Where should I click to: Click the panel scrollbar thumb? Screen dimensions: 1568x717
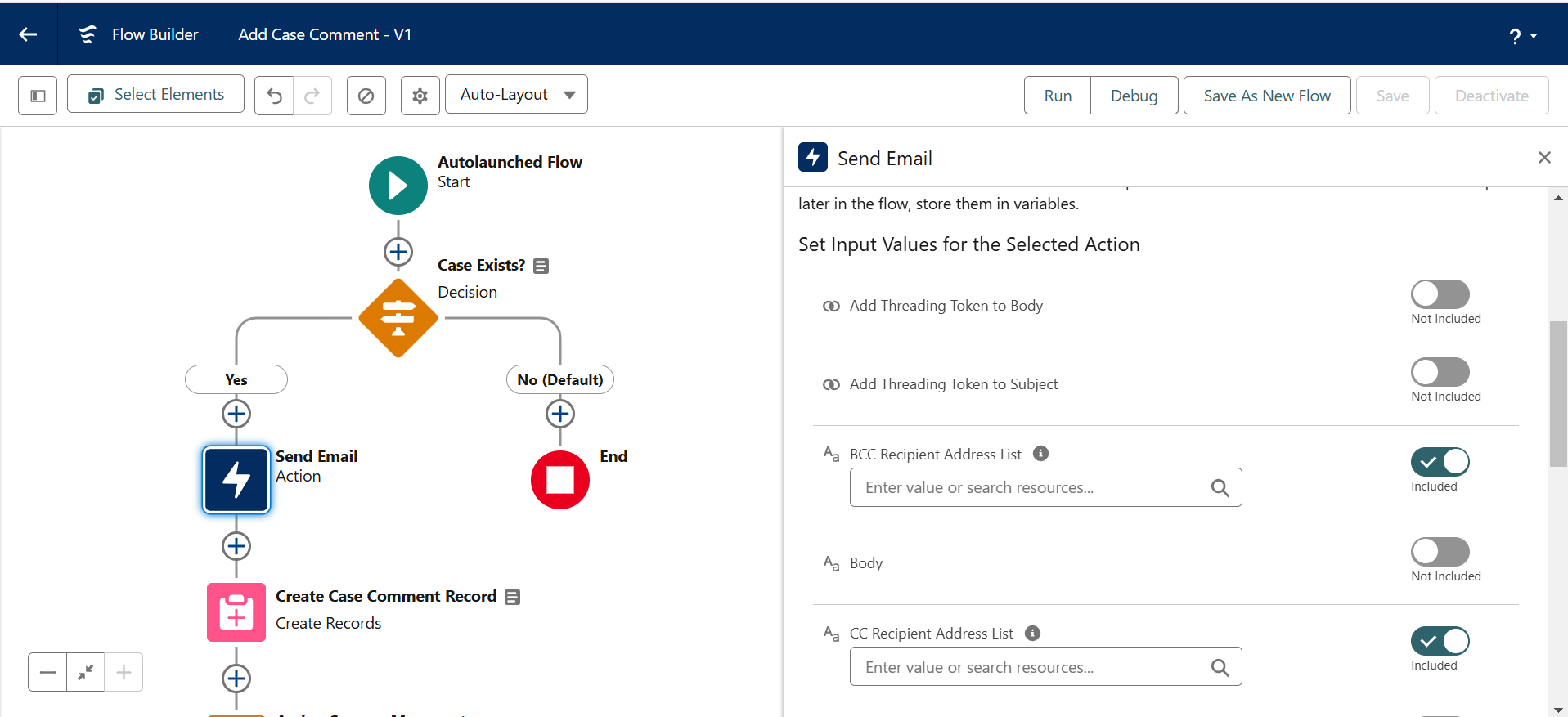coord(1558,394)
